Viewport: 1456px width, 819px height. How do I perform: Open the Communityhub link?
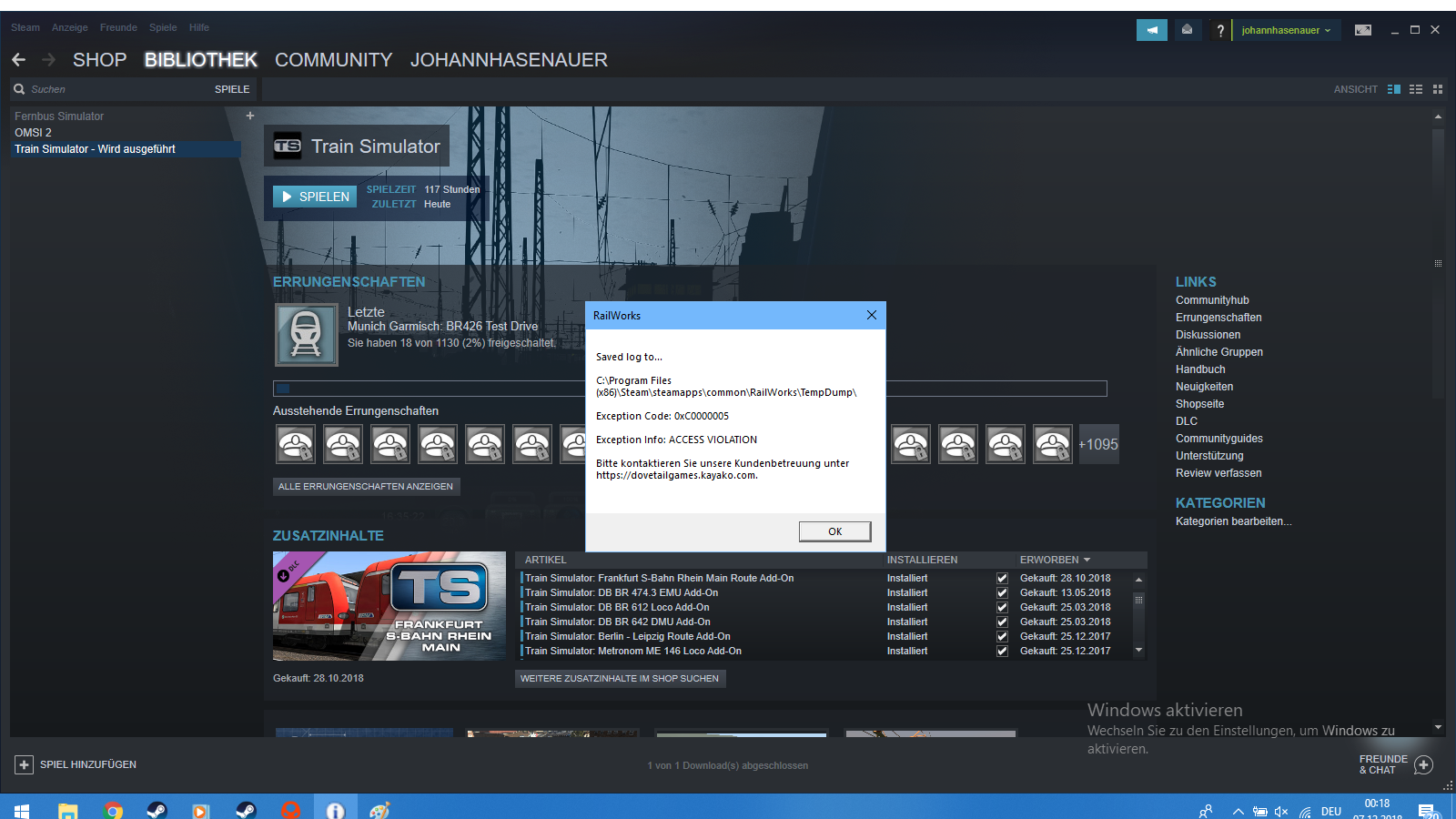pyautogui.click(x=1212, y=300)
